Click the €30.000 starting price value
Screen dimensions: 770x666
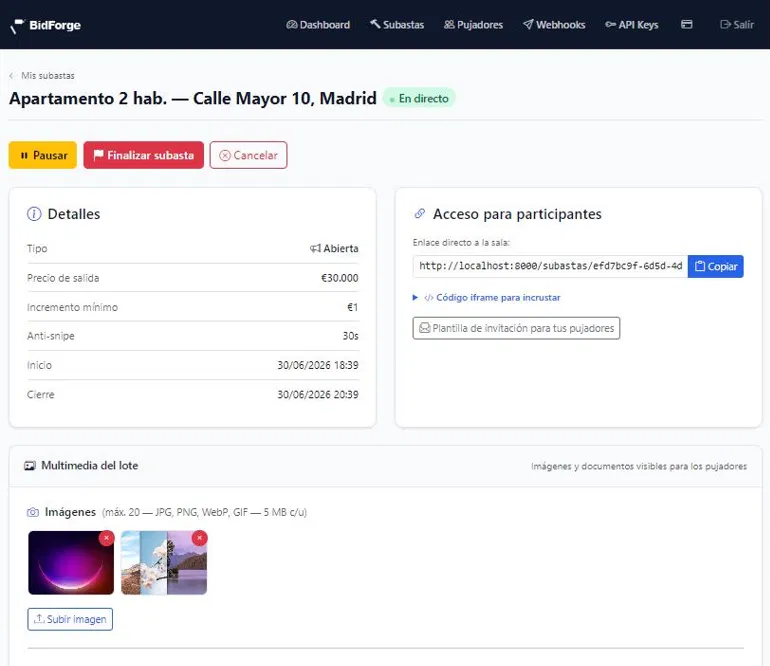pos(339,278)
